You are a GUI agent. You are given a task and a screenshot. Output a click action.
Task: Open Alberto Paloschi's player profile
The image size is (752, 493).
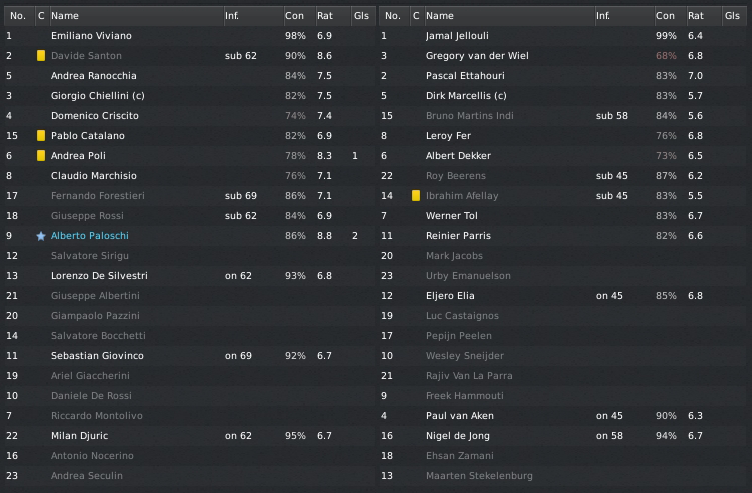coord(89,236)
